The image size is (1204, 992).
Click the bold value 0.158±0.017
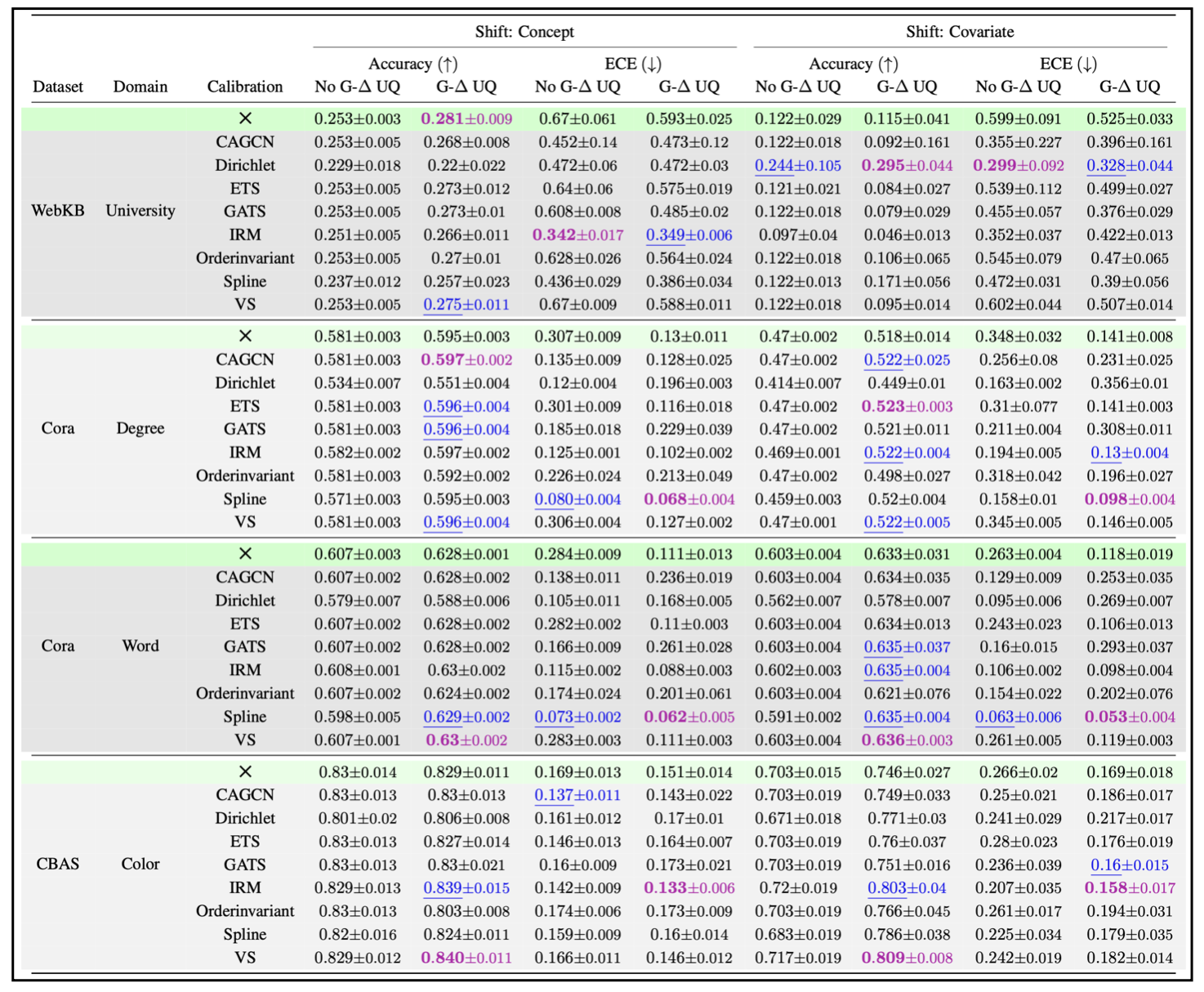click(1130, 888)
